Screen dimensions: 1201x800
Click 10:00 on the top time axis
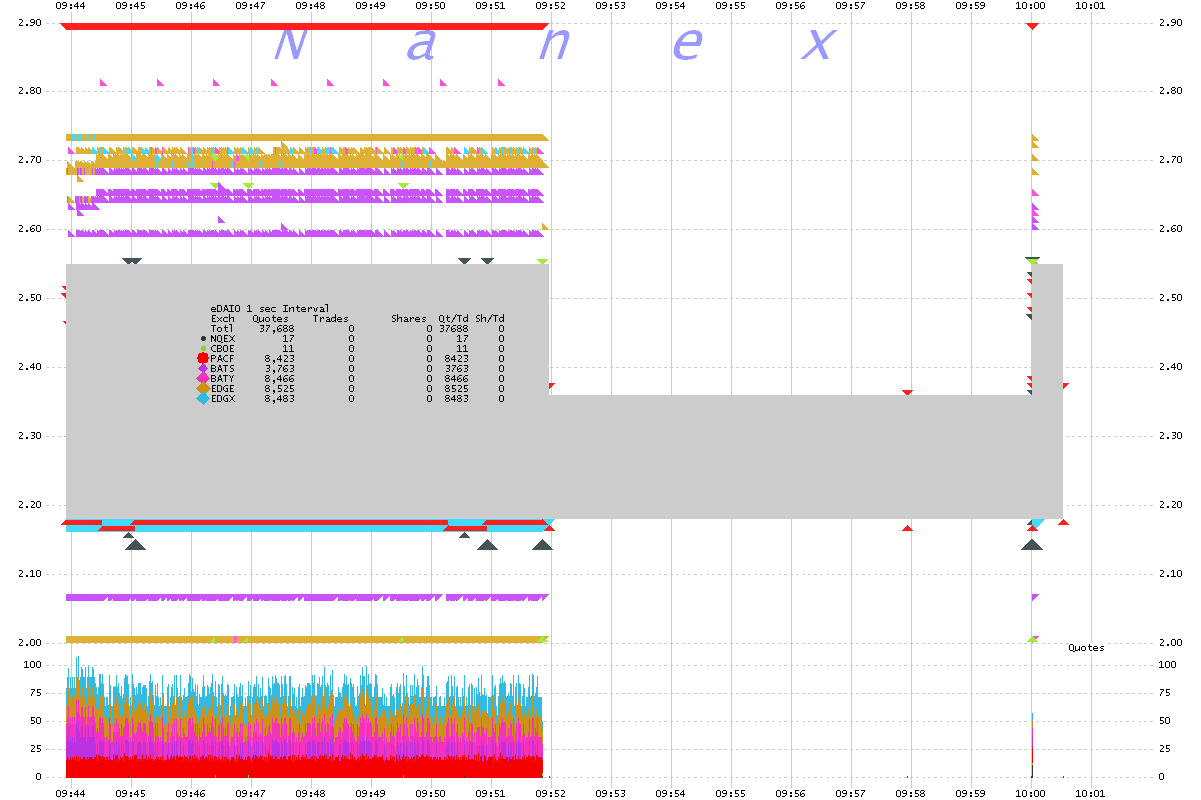coord(1030,6)
